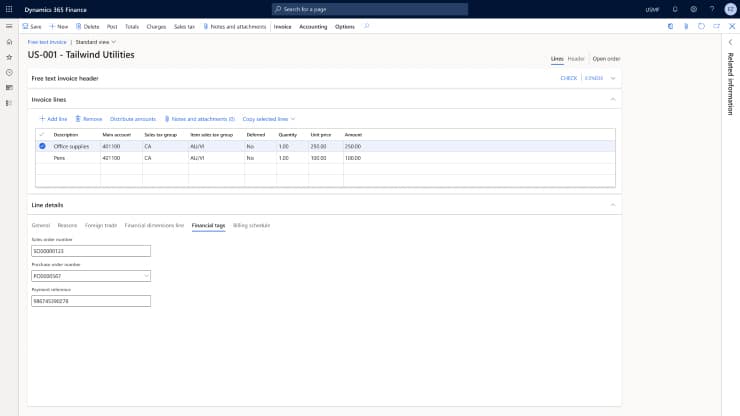
Task: Follow the Free text invoice breadcrumb link
Action: coord(47,42)
